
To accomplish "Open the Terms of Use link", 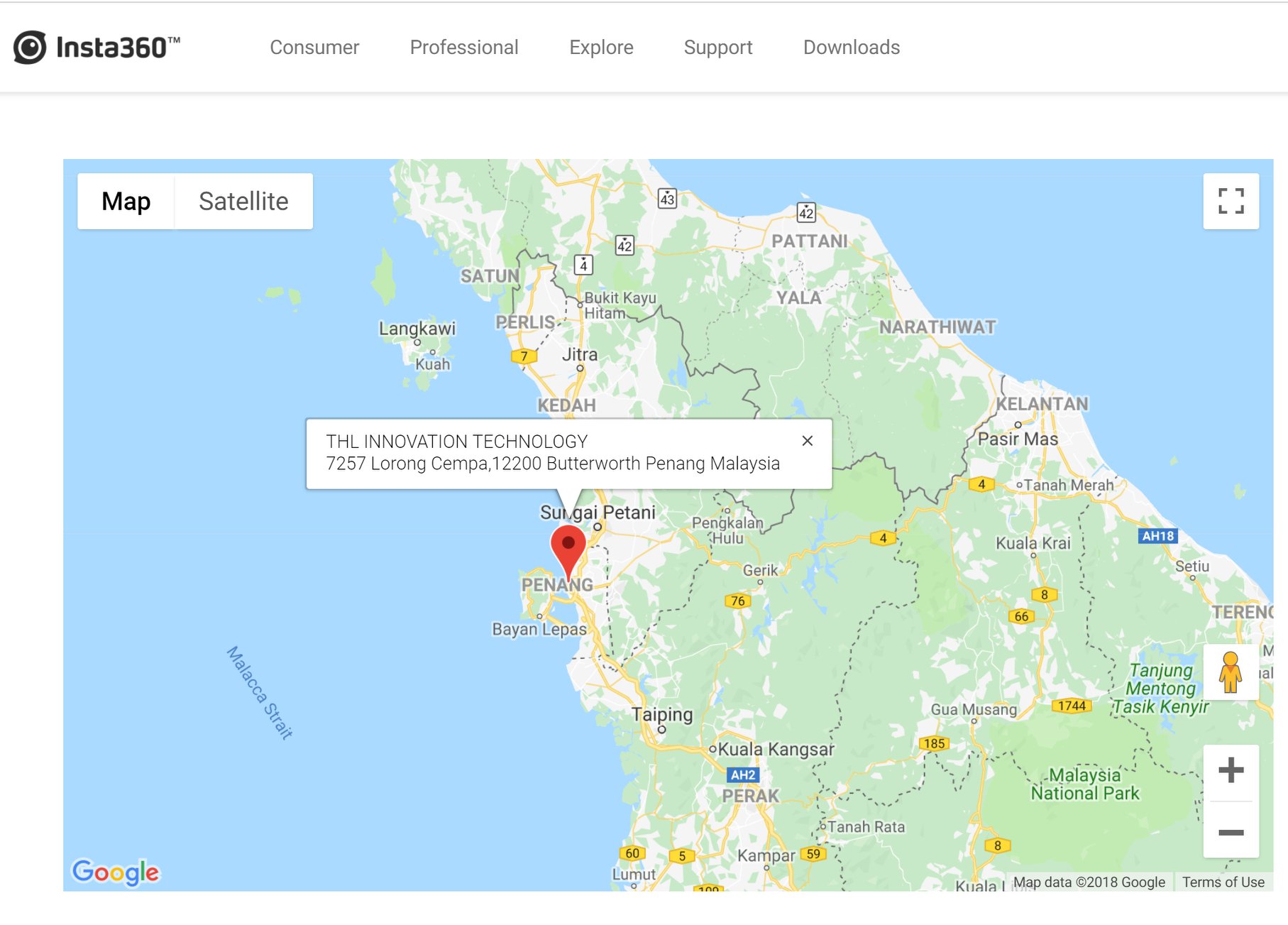I will pos(1223,882).
